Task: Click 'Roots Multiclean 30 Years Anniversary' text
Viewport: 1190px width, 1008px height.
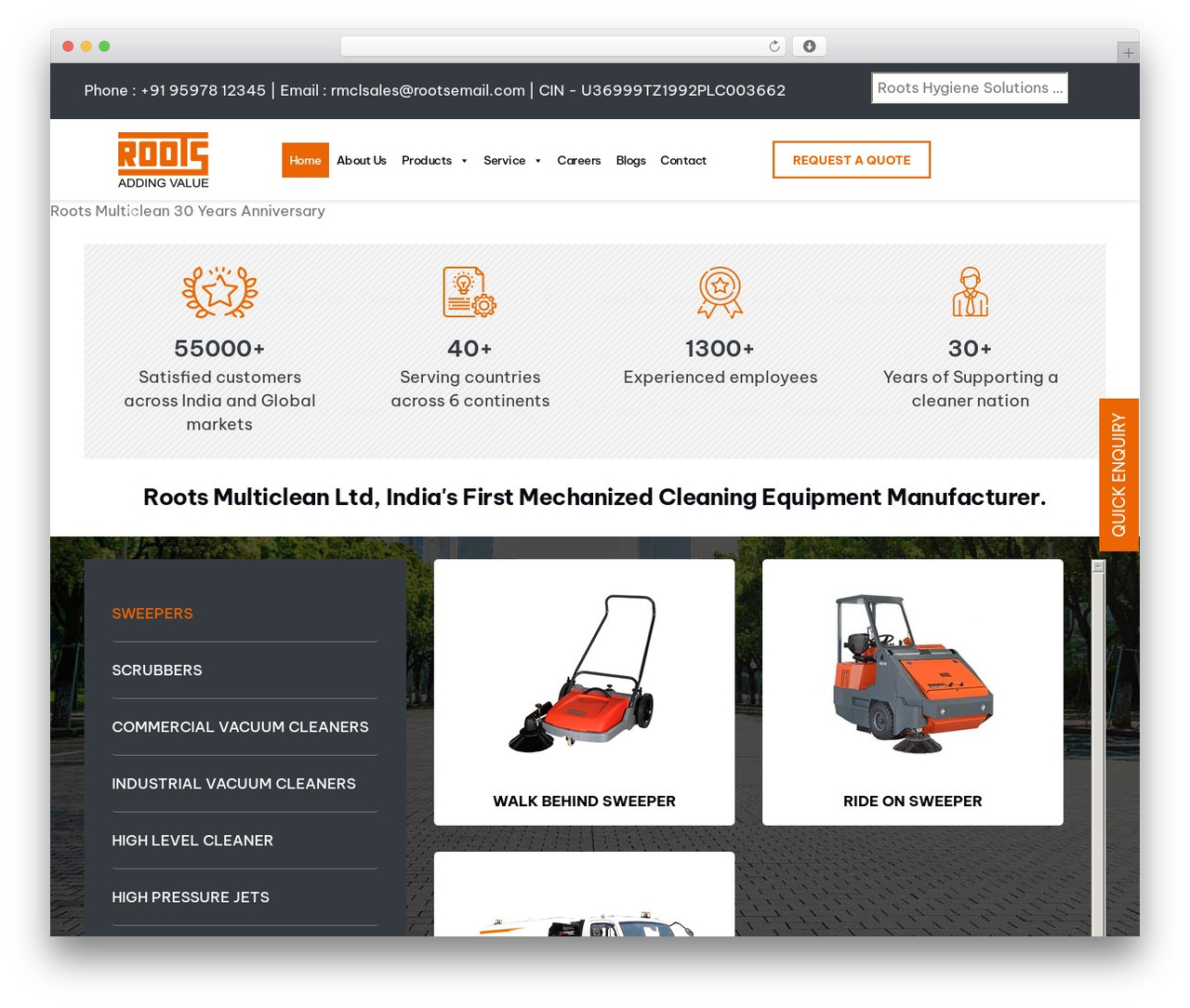Action: click(188, 211)
